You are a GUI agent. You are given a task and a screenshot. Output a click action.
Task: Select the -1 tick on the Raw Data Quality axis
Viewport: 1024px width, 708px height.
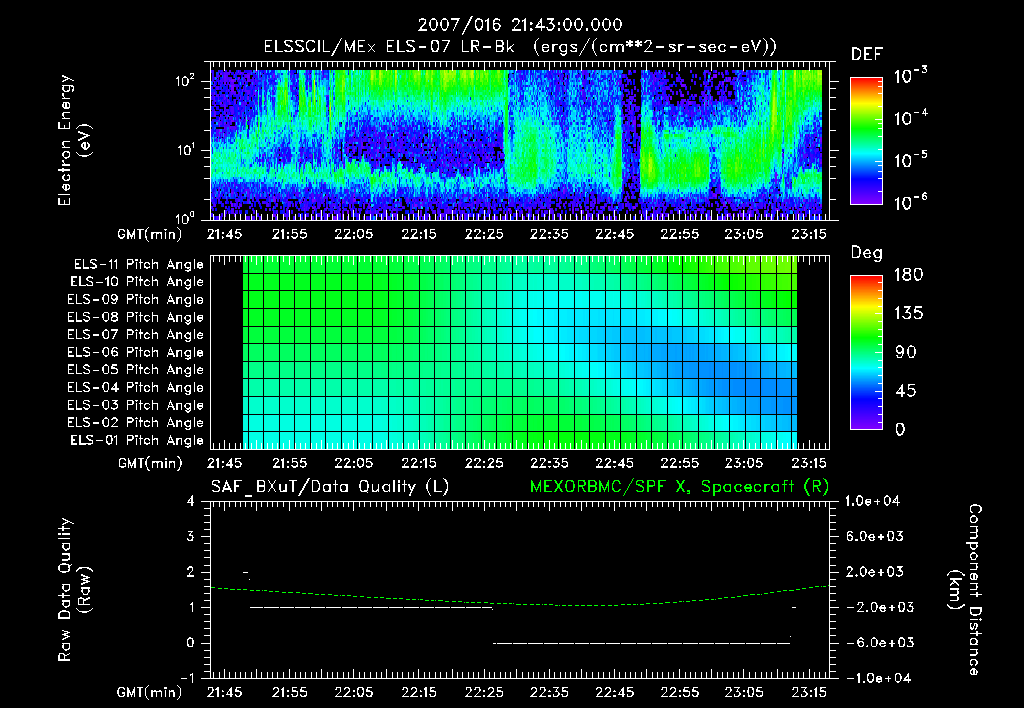pos(187,678)
